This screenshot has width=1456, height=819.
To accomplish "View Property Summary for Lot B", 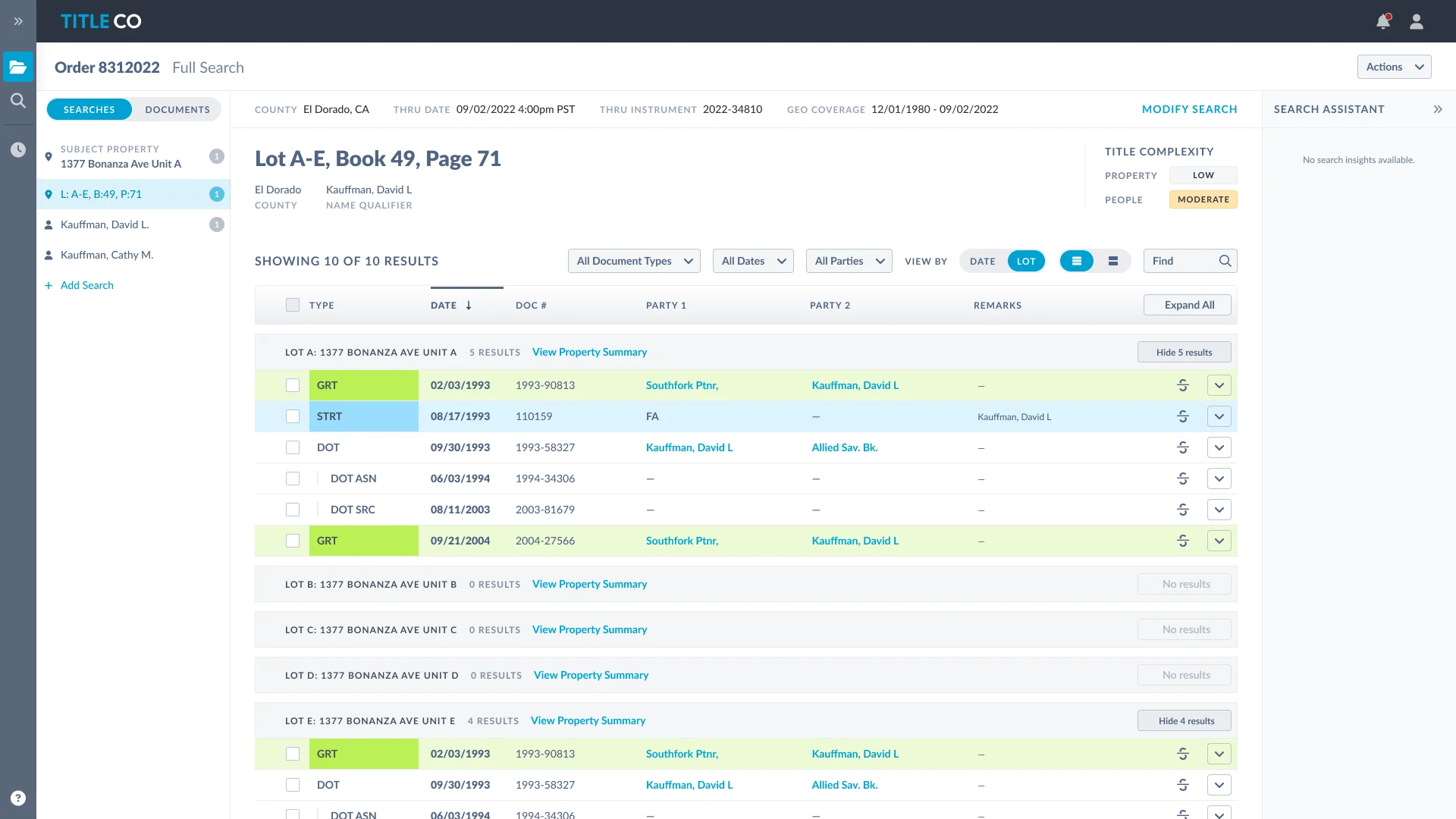I will point(589,584).
